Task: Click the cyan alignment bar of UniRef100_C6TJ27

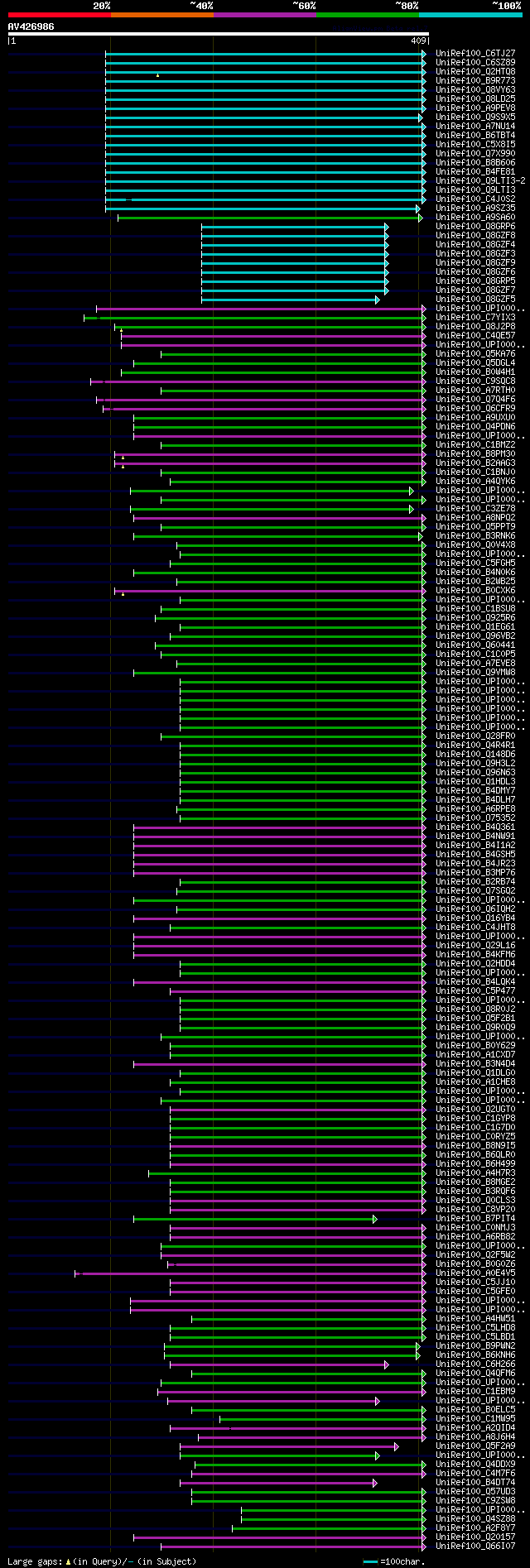Action: tap(265, 54)
